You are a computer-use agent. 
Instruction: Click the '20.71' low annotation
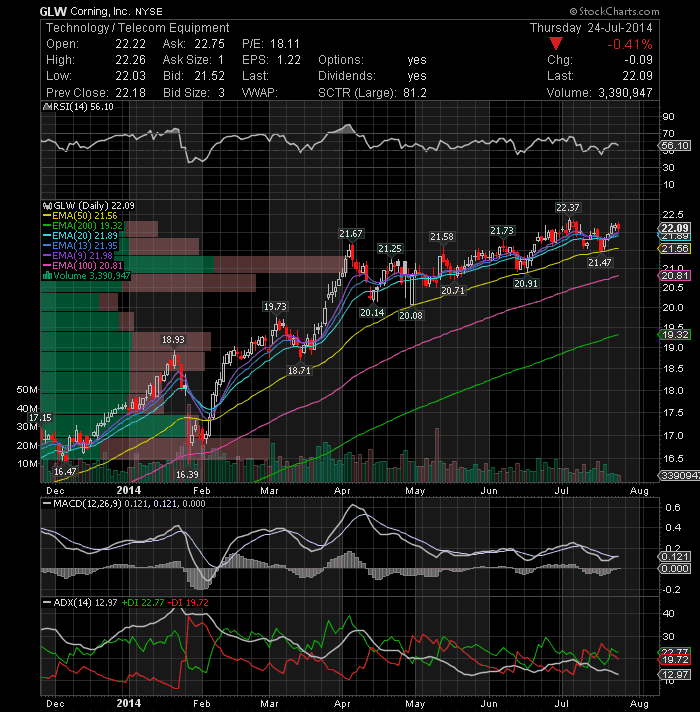(x=453, y=290)
